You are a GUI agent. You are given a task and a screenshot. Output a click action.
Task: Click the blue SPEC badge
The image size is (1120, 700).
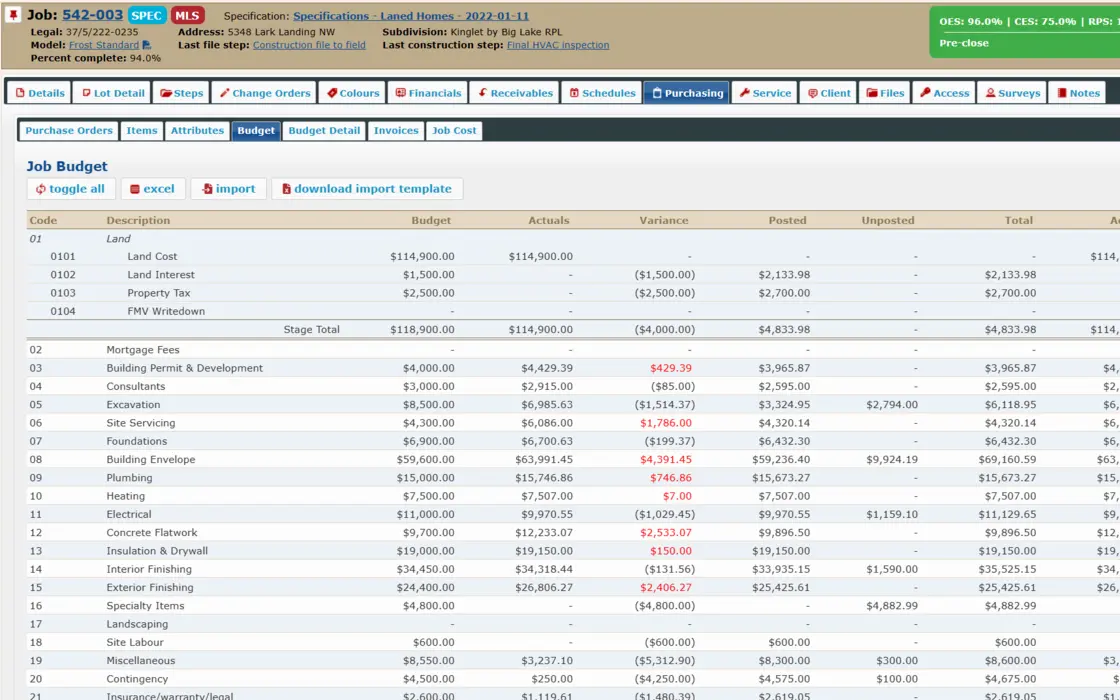[x=146, y=15]
